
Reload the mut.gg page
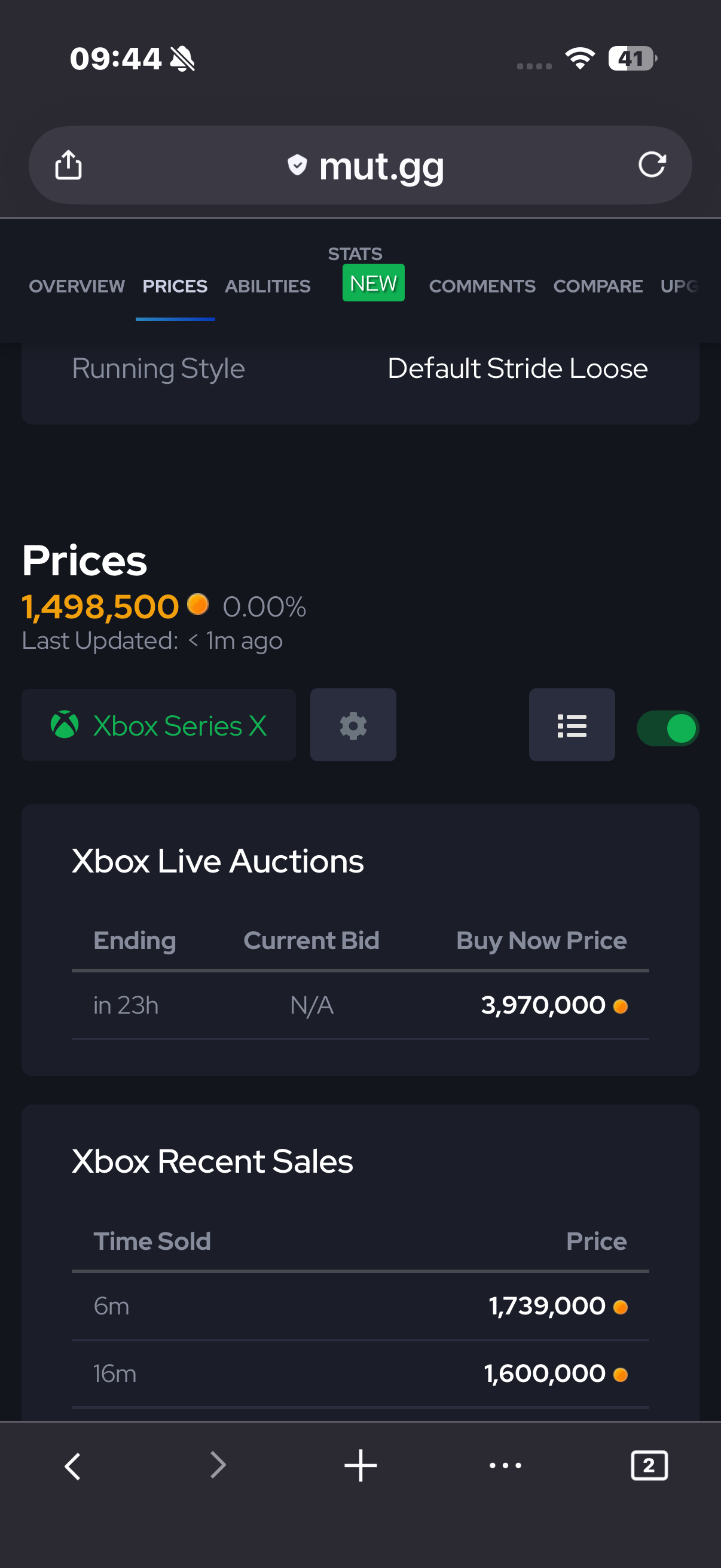[652, 164]
